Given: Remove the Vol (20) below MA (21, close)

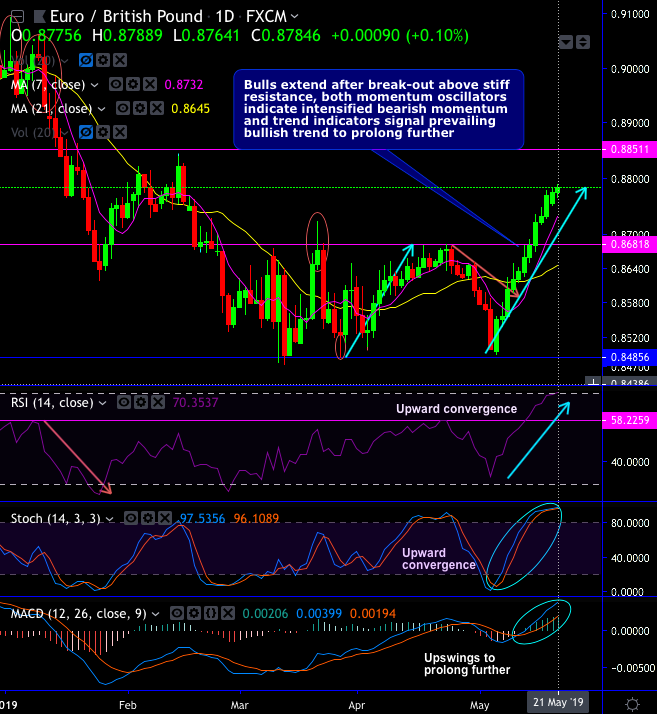Looking at the screenshot, I should pos(120,133).
